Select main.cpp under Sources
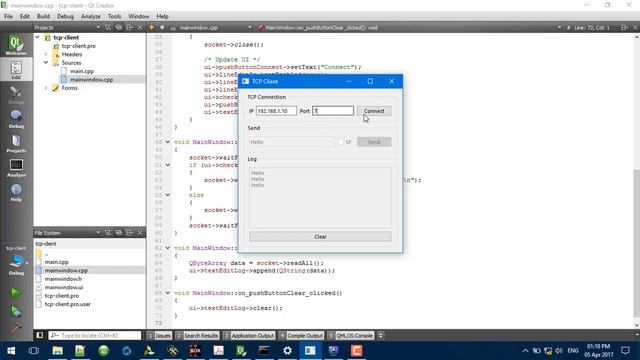This screenshot has height=360, width=640. click(82, 71)
